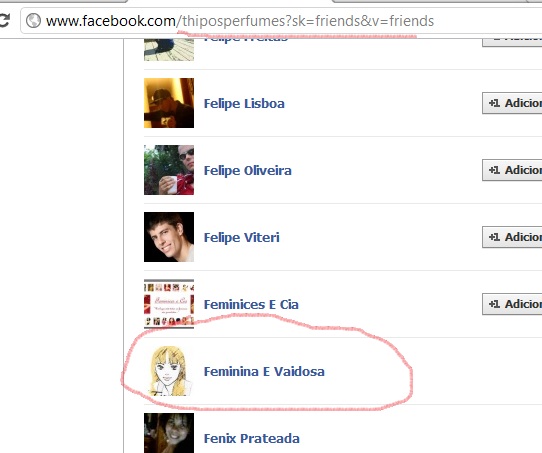Click the browser reload icon
Viewport: 542px width, 453px height.
pyautogui.click(x=4, y=20)
